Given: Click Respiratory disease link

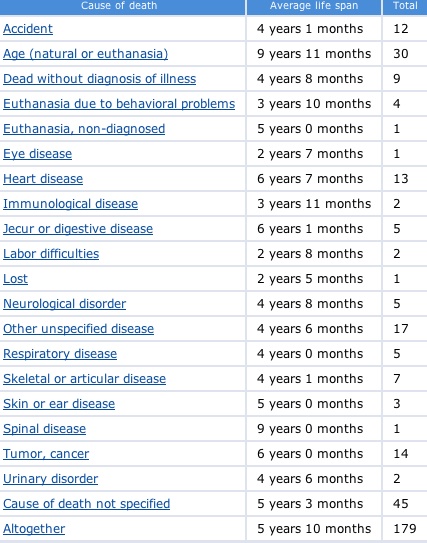Looking at the screenshot, I should [x=60, y=354].
